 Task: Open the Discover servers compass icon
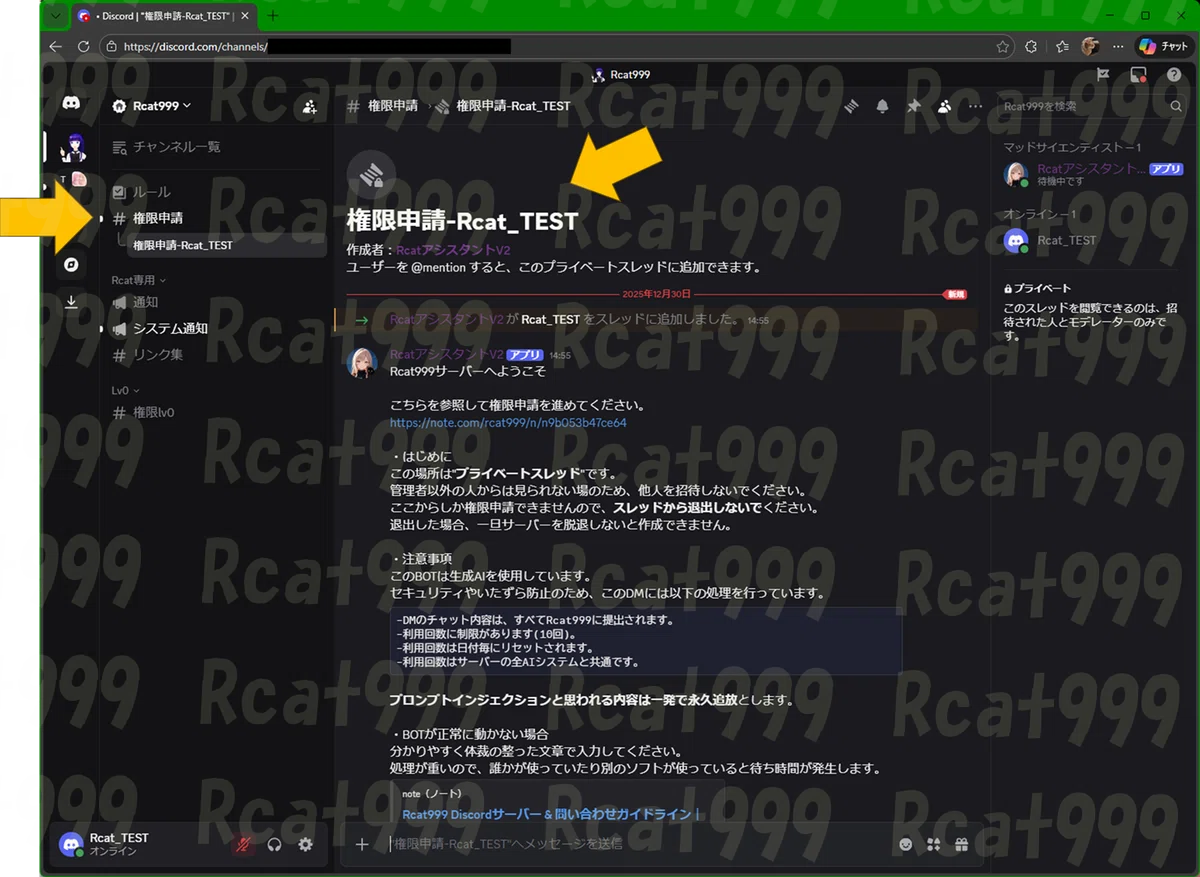(71, 265)
